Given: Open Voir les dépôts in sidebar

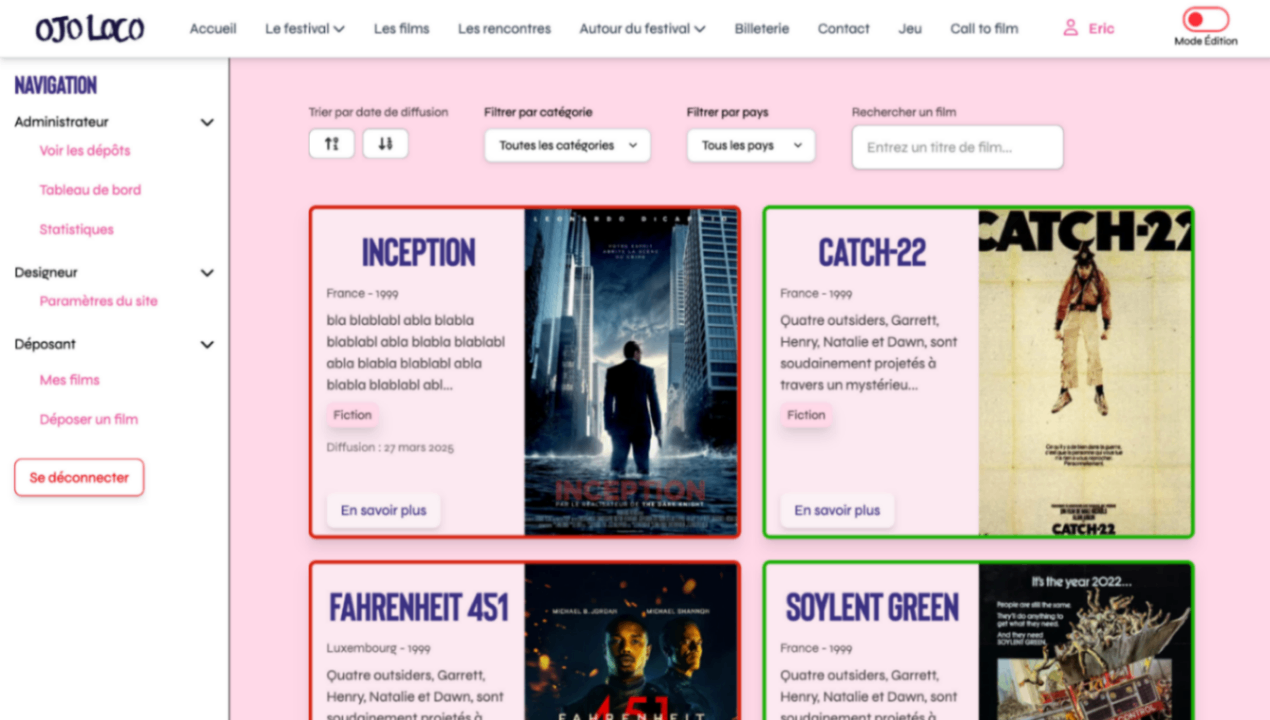Looking at the screenshot, I should coord(85,151).
